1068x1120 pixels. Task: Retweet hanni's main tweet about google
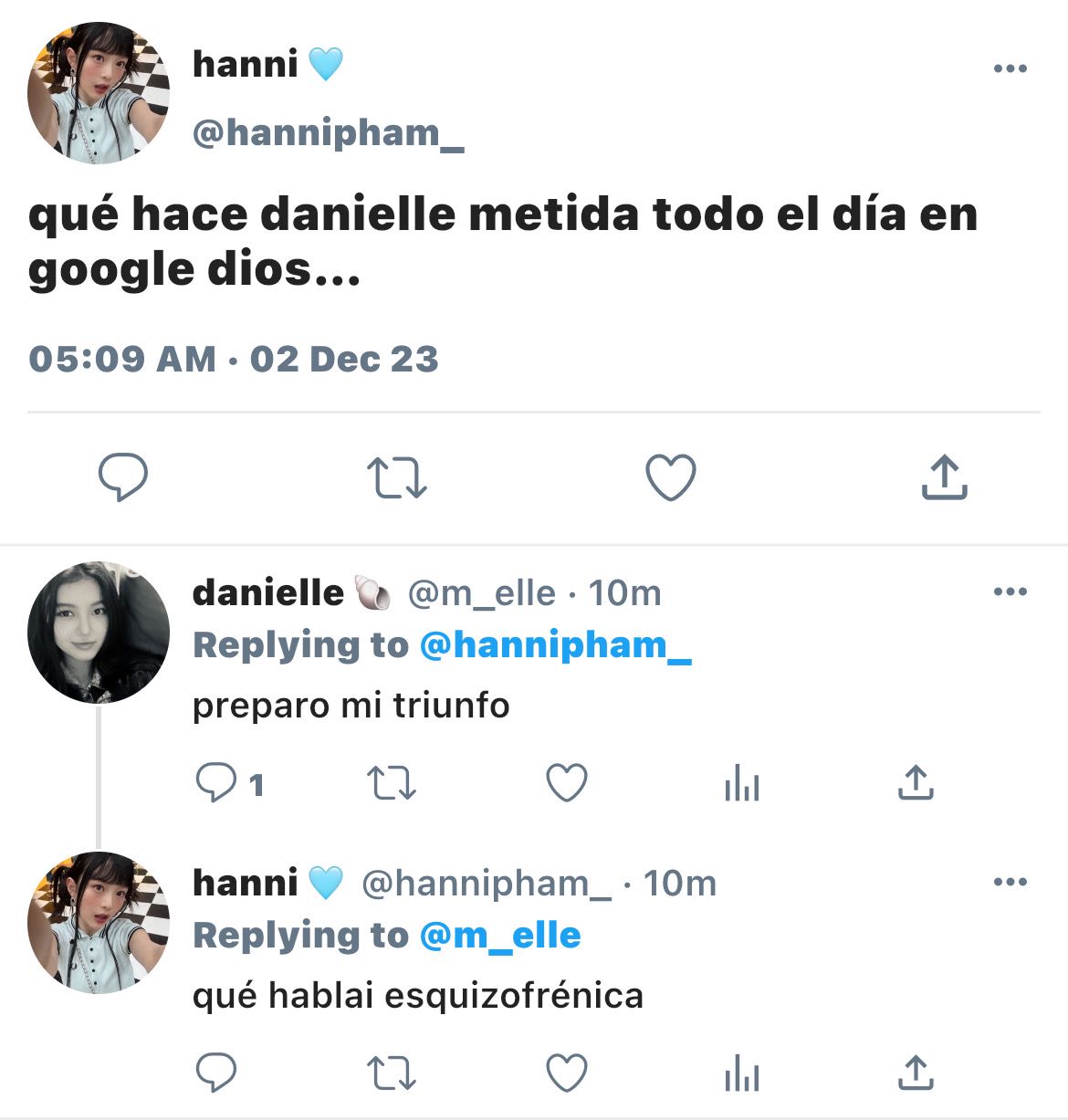click(396, 477)
